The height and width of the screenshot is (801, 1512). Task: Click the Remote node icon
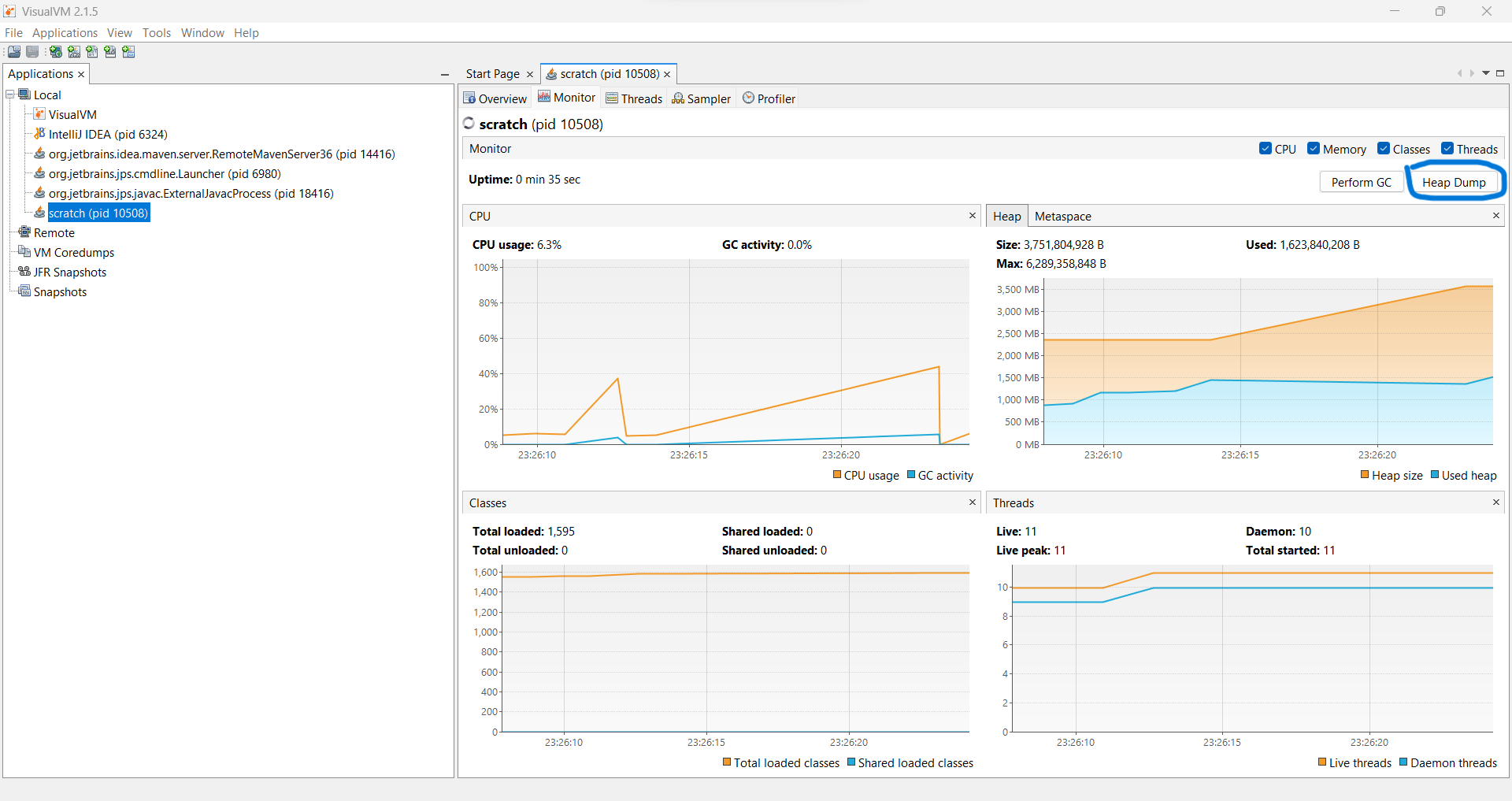(x=24, y=232)
